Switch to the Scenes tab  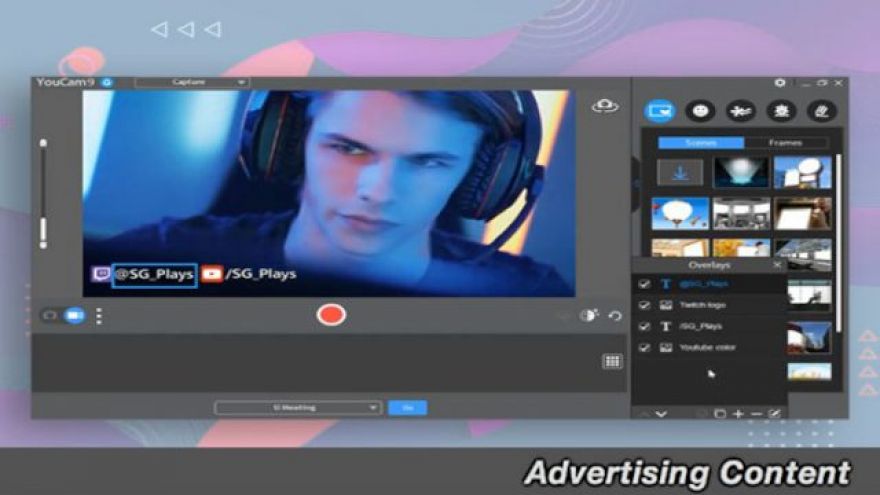[701, 143]
